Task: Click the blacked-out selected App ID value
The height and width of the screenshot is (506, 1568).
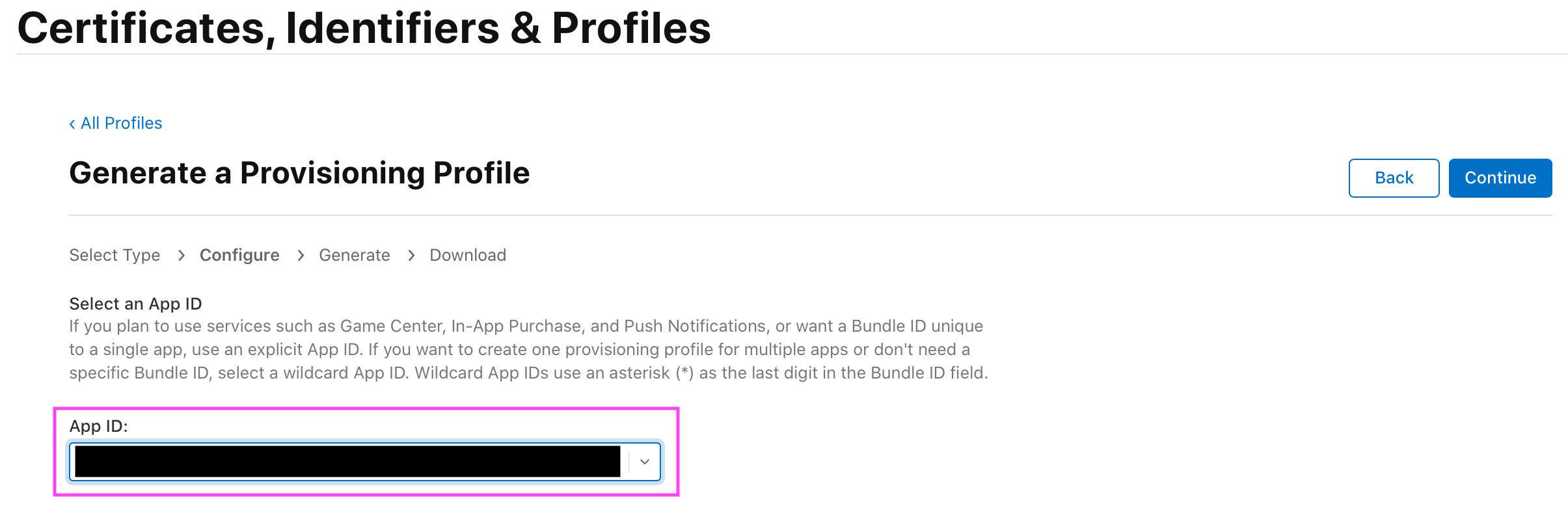Action: [x=347, y=462]
